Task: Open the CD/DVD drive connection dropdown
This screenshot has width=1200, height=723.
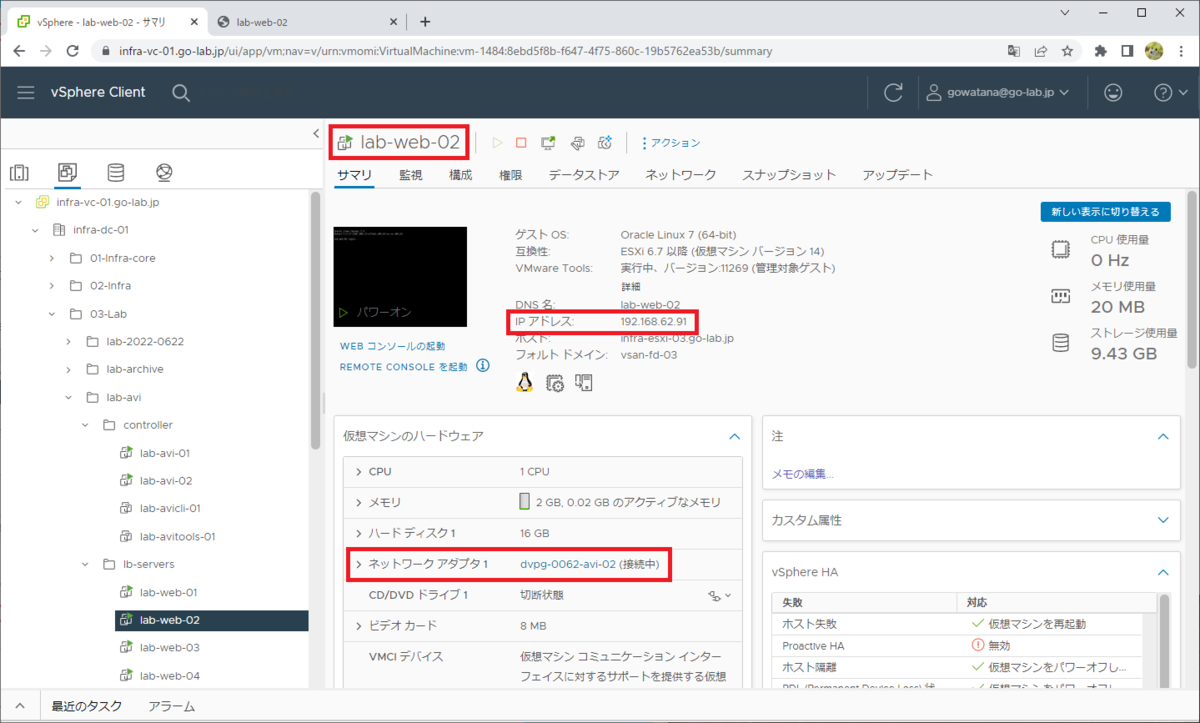Action: pos(720,595)
